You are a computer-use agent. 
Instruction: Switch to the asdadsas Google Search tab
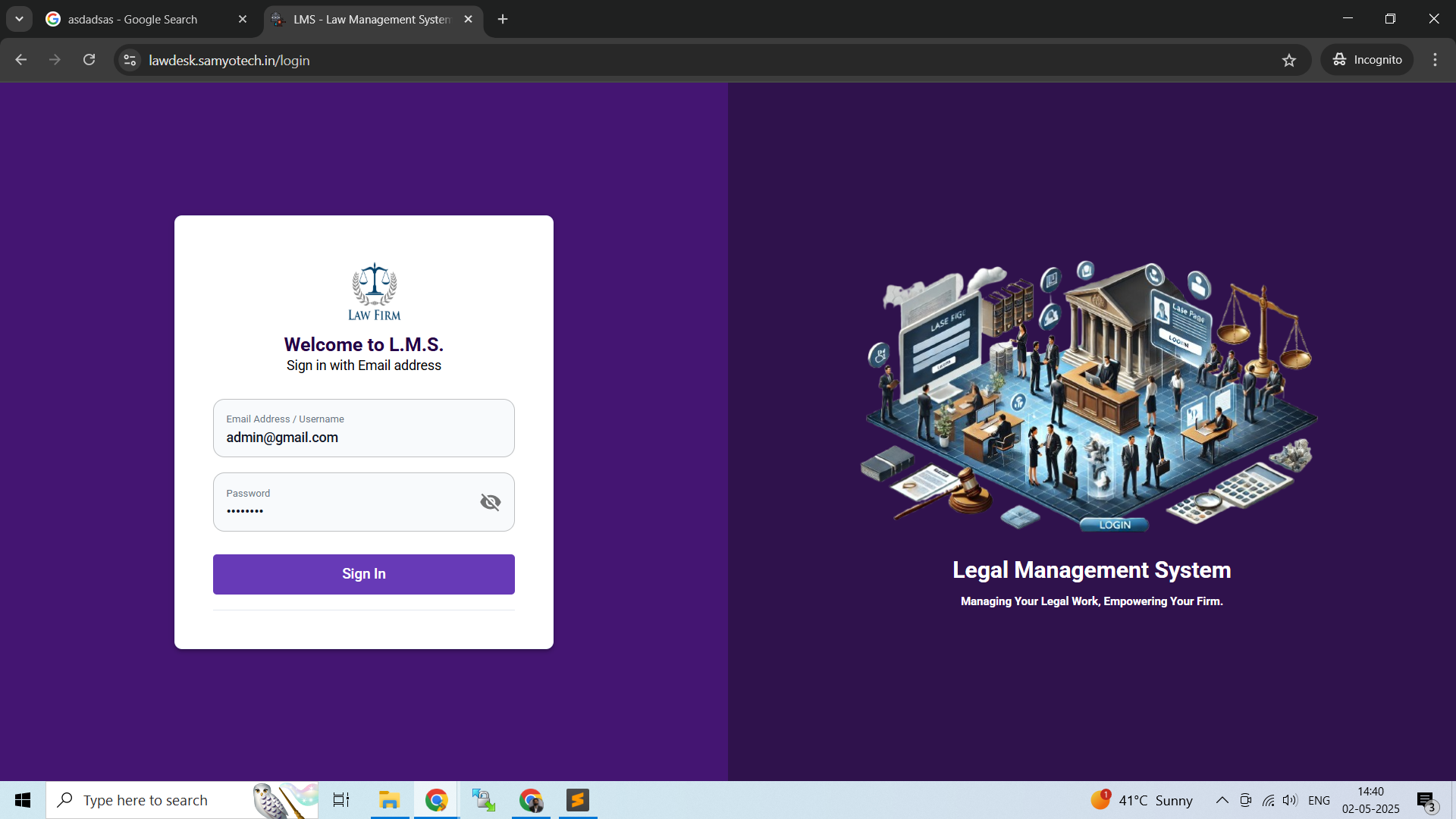coord(133,19)
